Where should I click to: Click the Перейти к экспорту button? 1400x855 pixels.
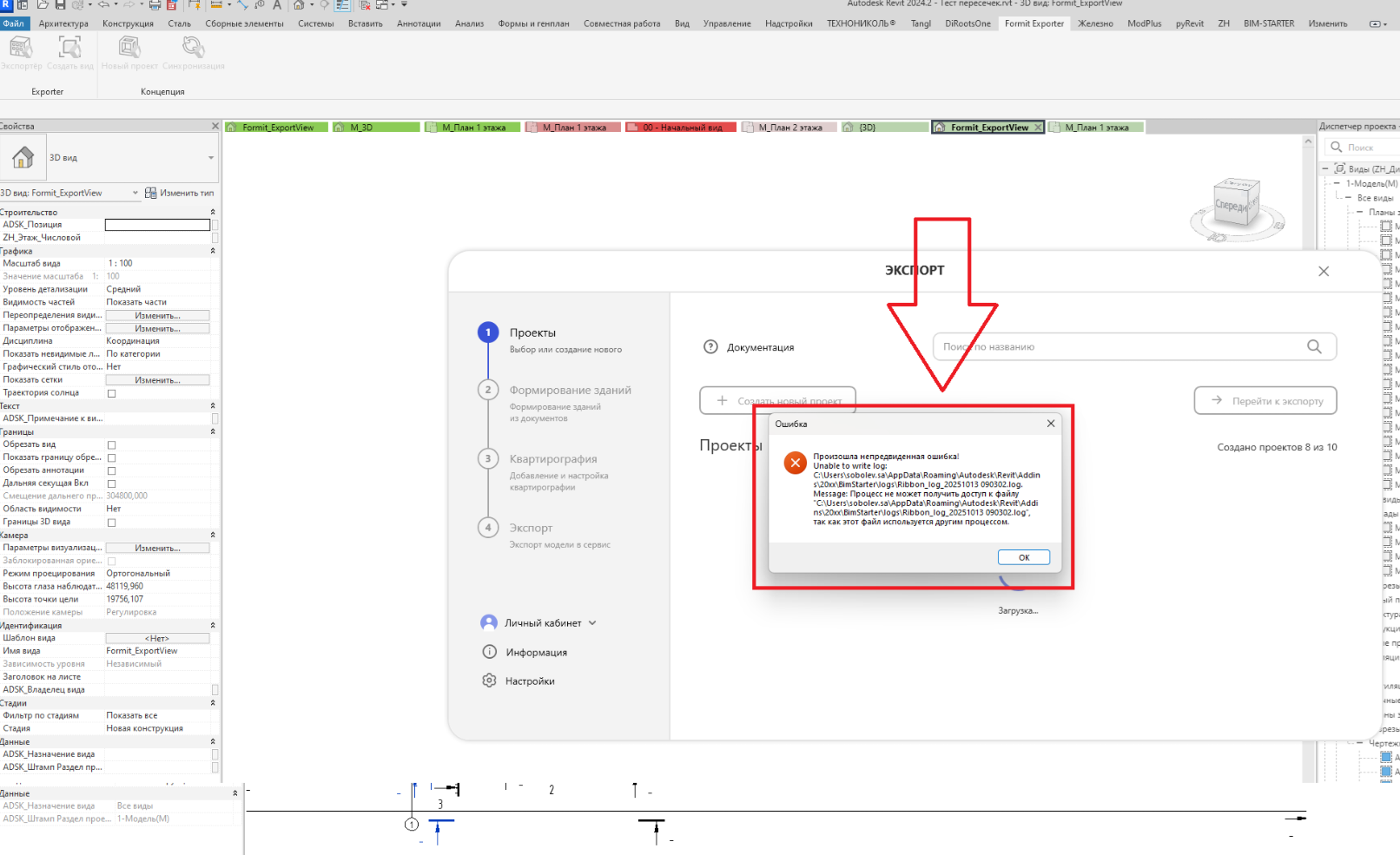pyautogui.click(x=1265, y=401)
